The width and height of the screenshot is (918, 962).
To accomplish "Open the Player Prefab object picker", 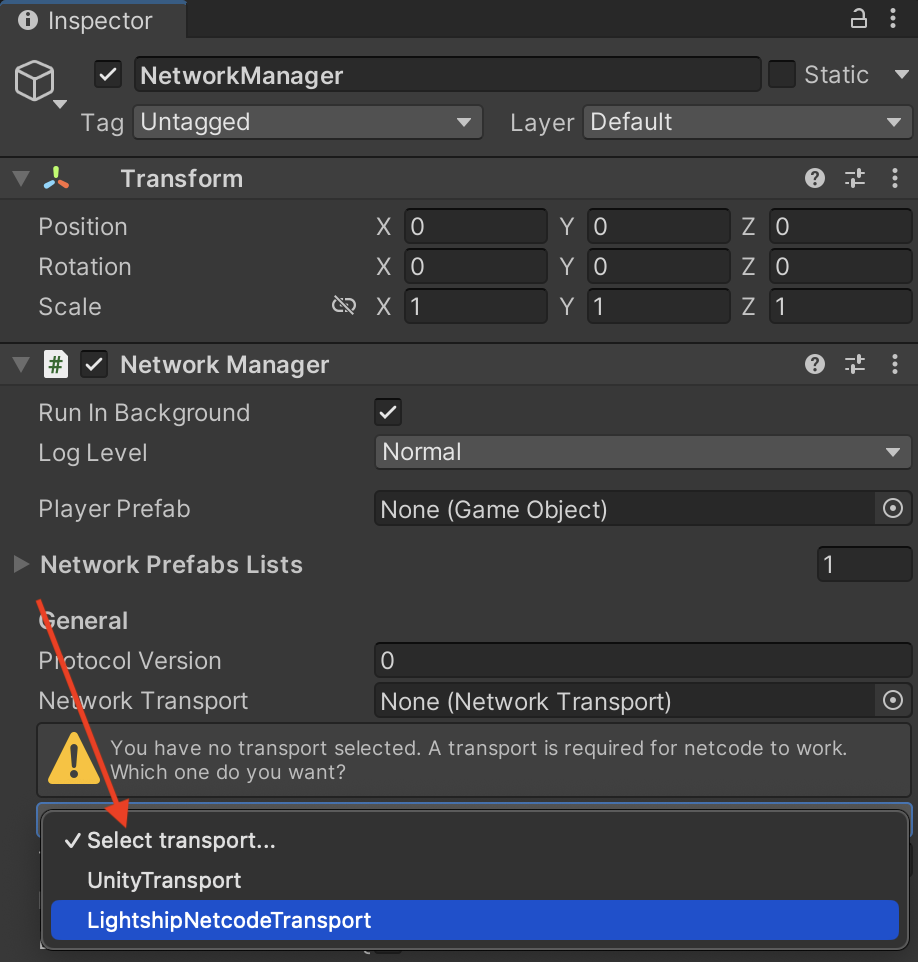I will tap(892, 508).
